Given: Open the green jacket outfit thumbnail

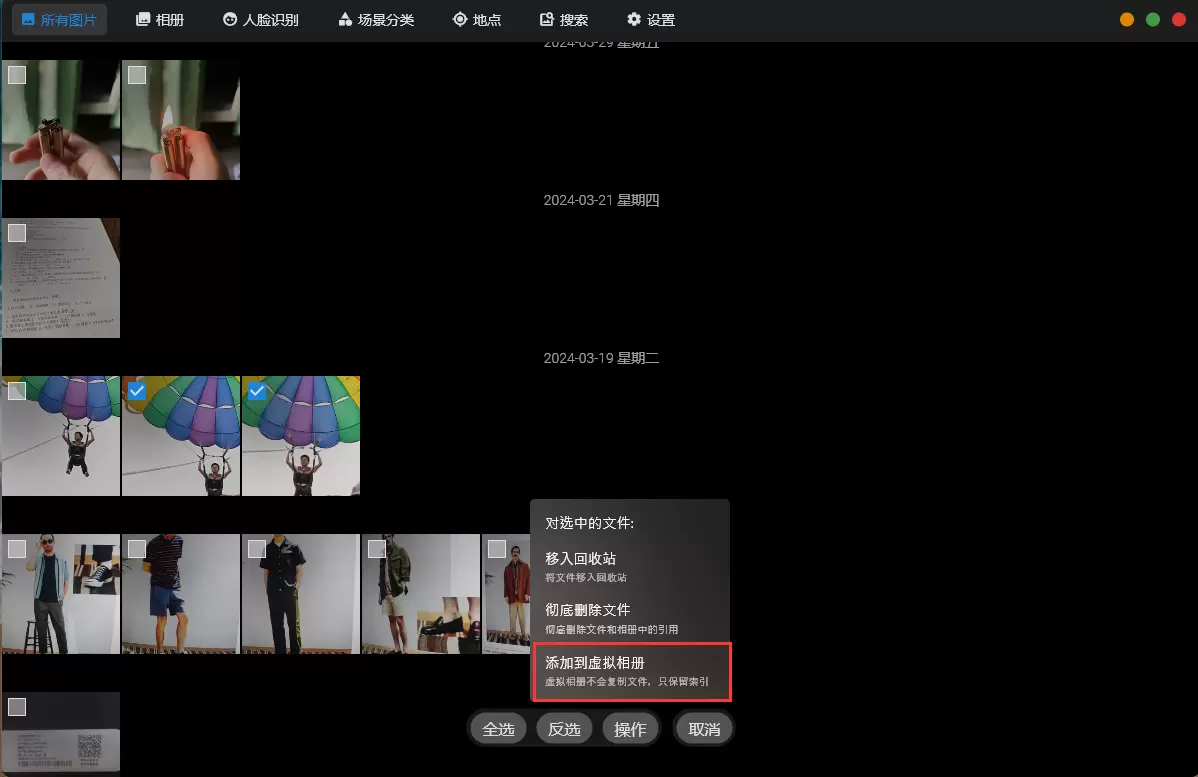Looking at the screenshot, I should pos(421,594).
